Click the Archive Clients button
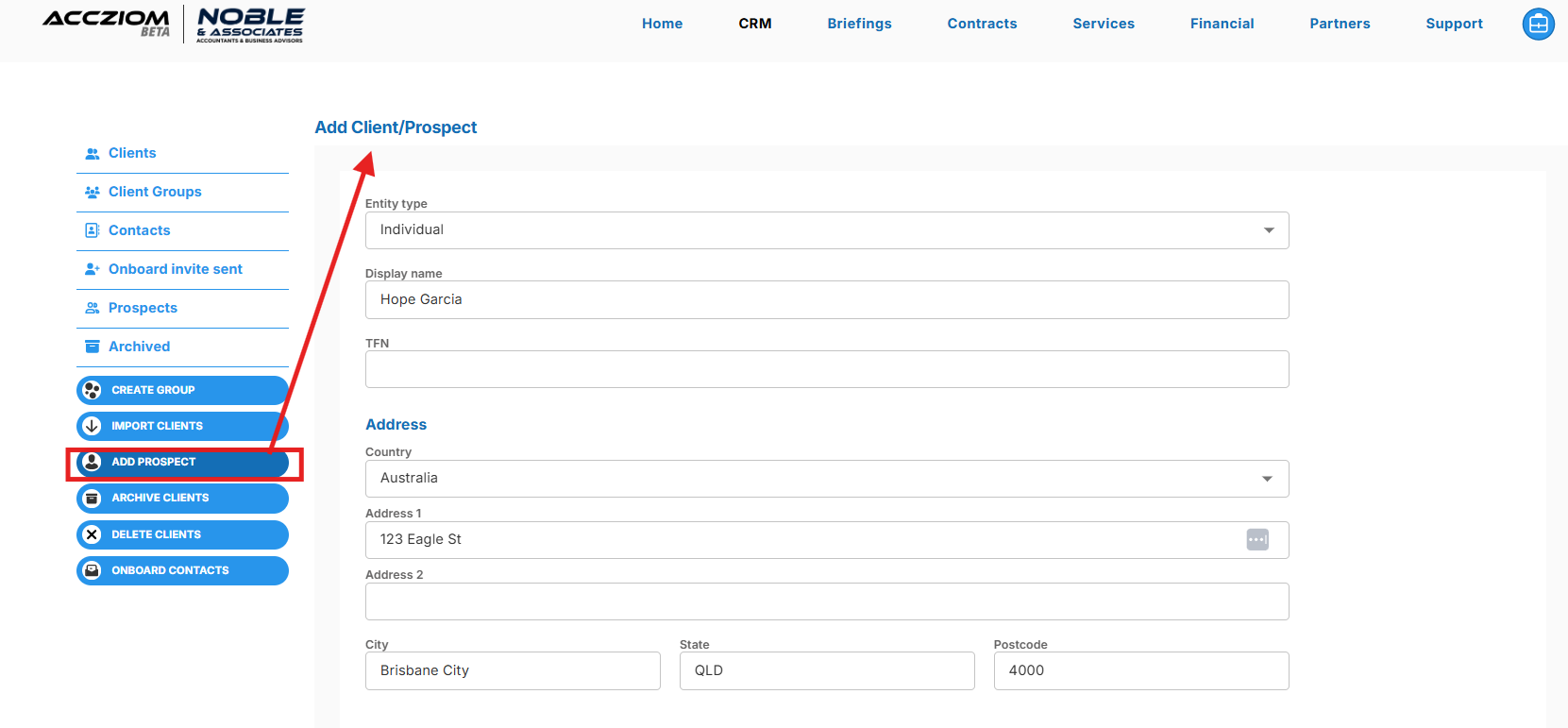Screen dimensions: 1568x728 (182, 498)
